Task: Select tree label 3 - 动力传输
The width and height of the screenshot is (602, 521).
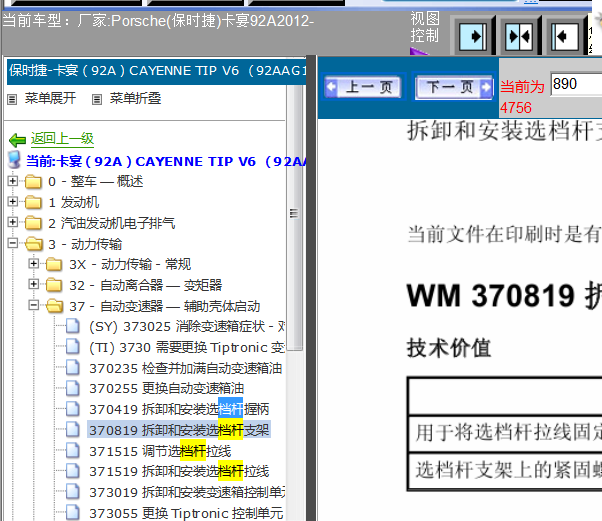Action: (x=85, y=244)
